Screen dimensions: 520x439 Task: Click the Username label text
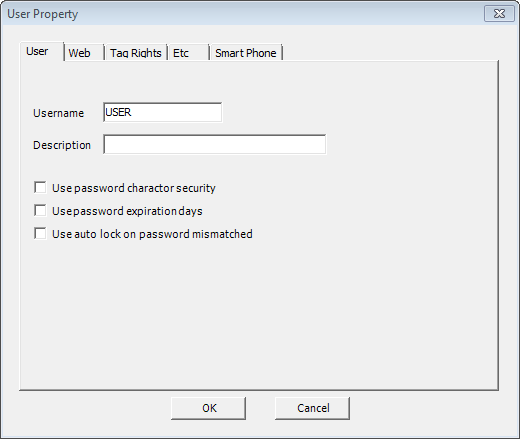tap(58, 113)
